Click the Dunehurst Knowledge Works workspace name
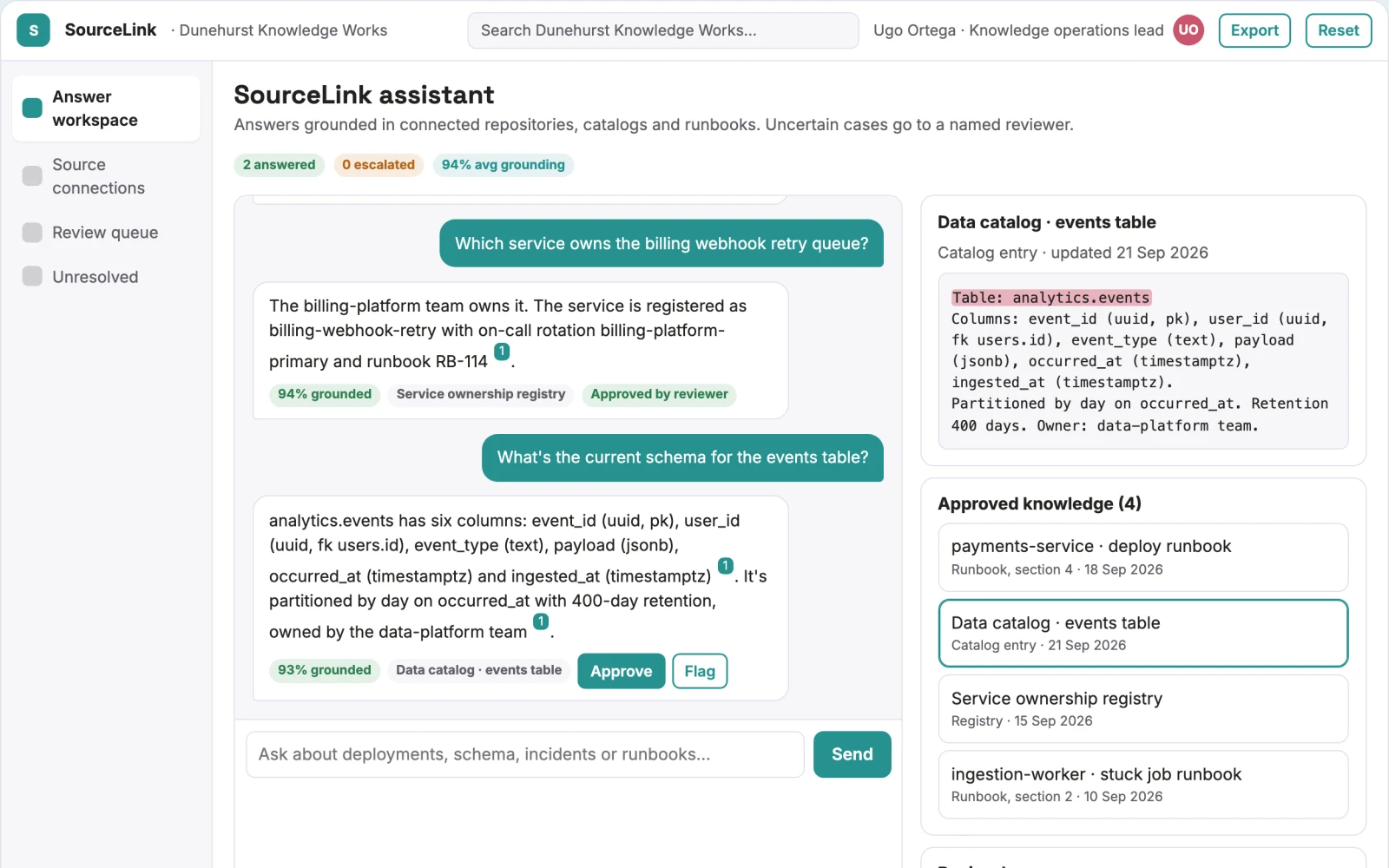 tap(283, 30)
